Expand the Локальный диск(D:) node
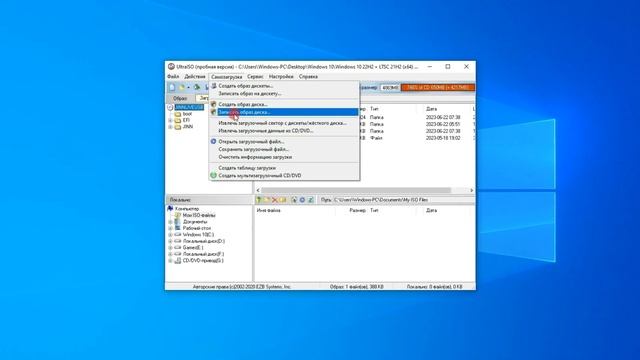Viewport: 640px width, 360px height. click(x=170, y=241)
